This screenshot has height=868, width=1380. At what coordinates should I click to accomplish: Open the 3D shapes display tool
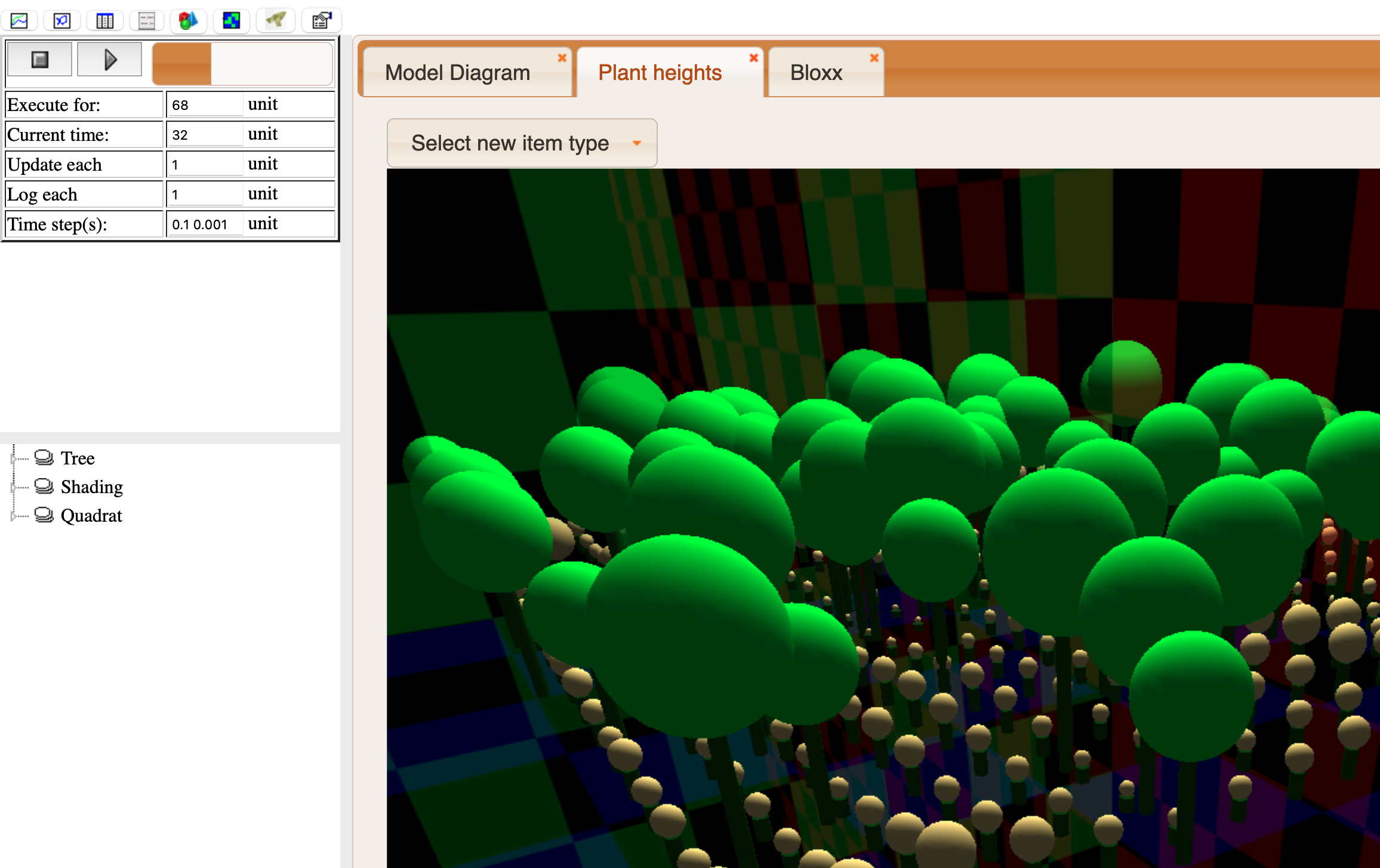pos(189,21)
